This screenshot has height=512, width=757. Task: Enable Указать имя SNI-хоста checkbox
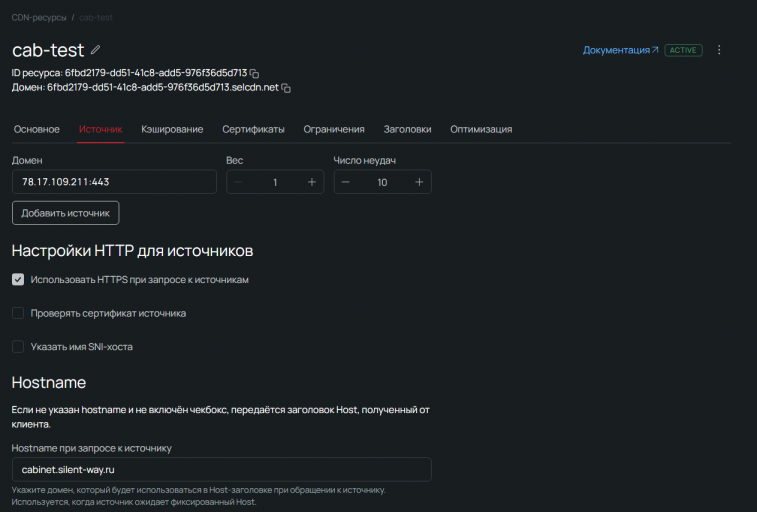click(18, 346)
